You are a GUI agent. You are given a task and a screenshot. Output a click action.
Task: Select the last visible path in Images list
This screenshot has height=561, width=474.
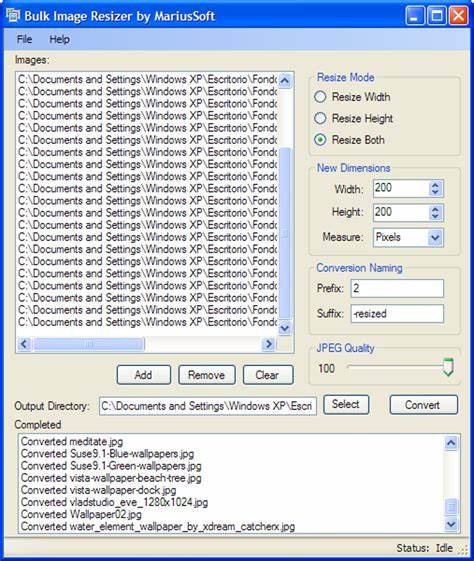(147, 322)
